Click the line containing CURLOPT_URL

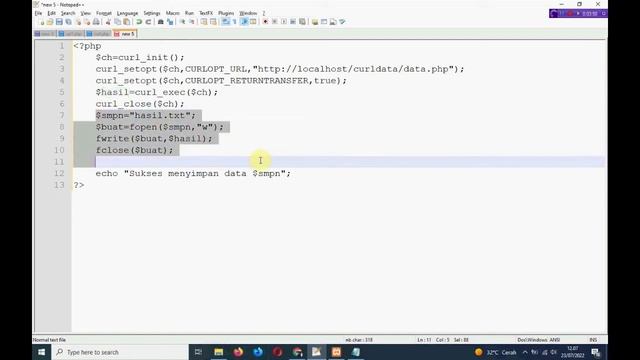(280, 69)
